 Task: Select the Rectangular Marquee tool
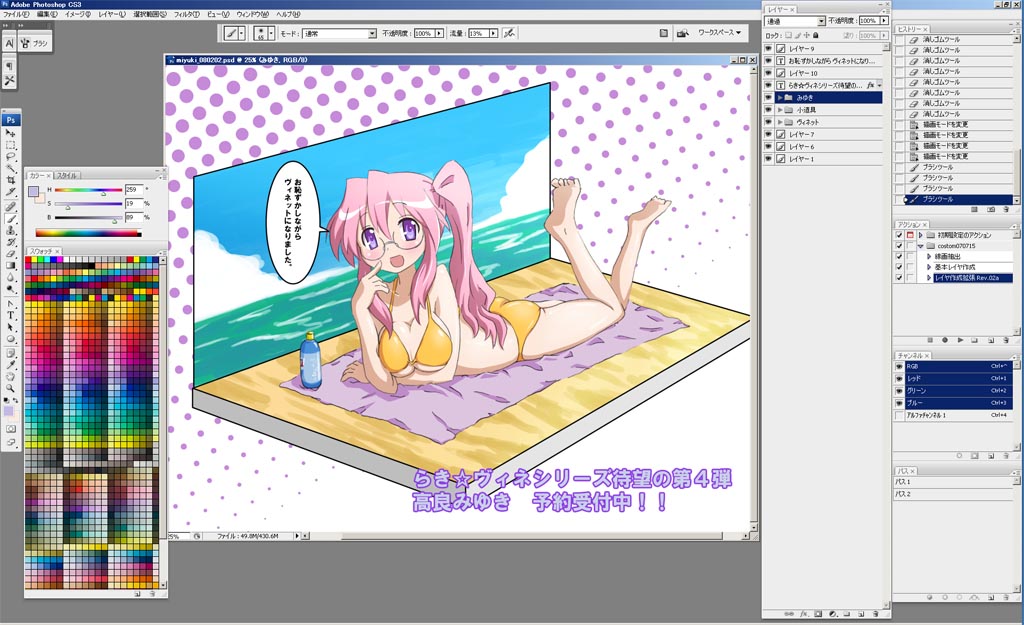(10, 145)
